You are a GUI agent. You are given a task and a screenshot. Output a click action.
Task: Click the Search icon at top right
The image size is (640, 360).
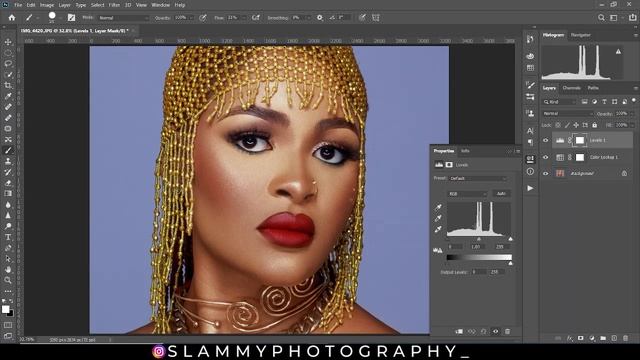601,18
